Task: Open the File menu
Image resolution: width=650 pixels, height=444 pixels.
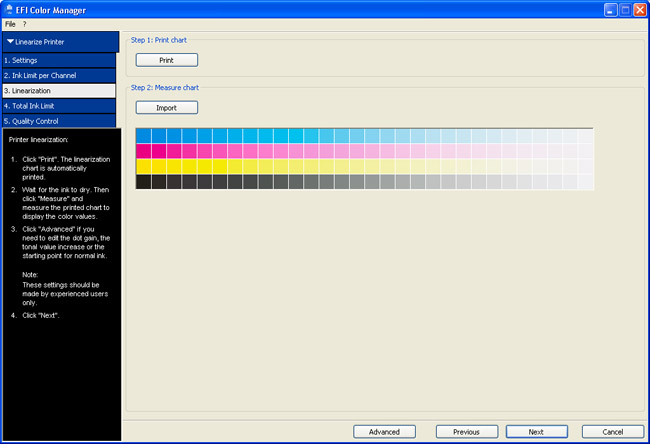Action: (x=10, y=24)
